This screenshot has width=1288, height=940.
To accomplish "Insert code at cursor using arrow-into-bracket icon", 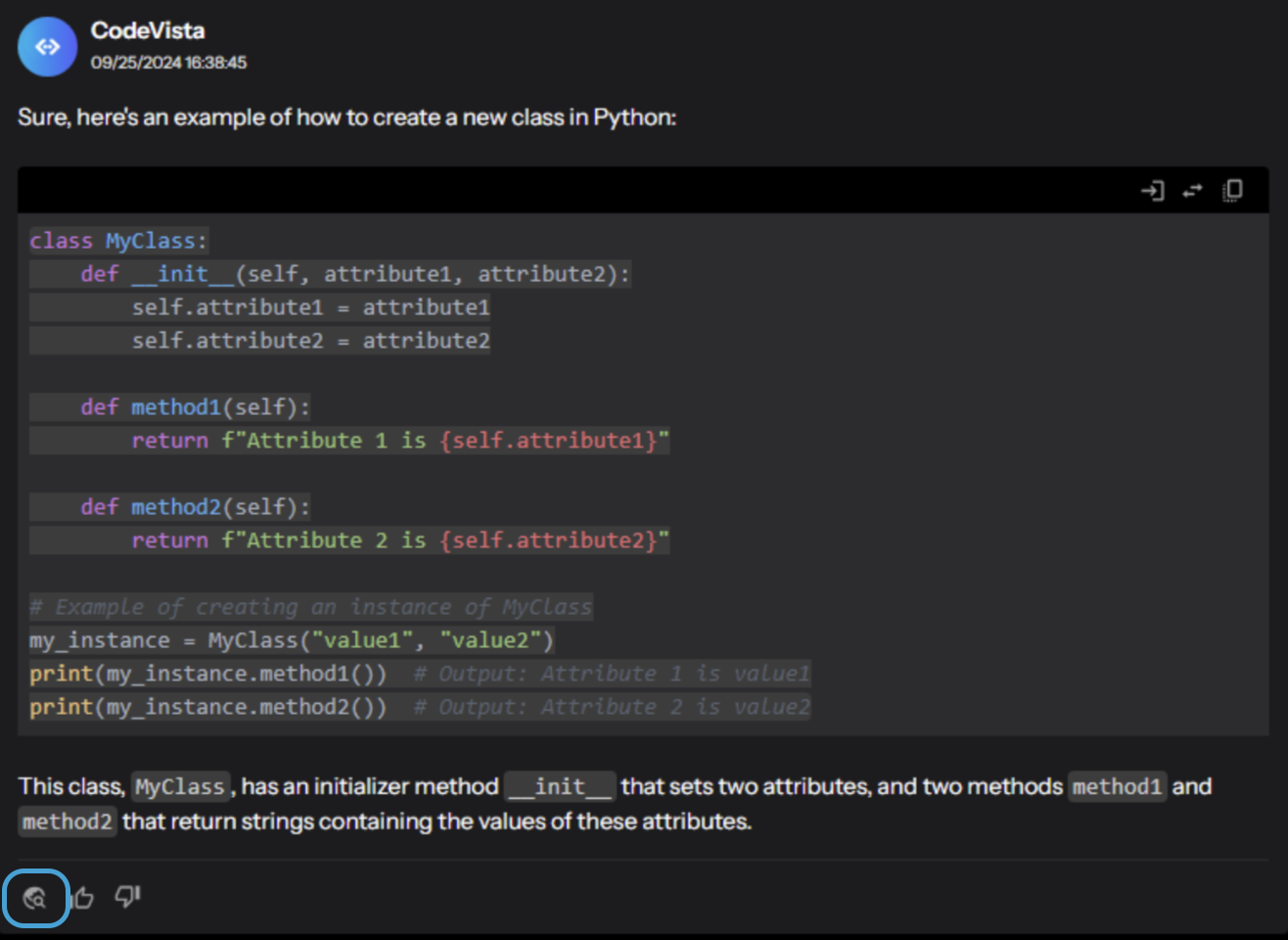I will (1152, 190).
